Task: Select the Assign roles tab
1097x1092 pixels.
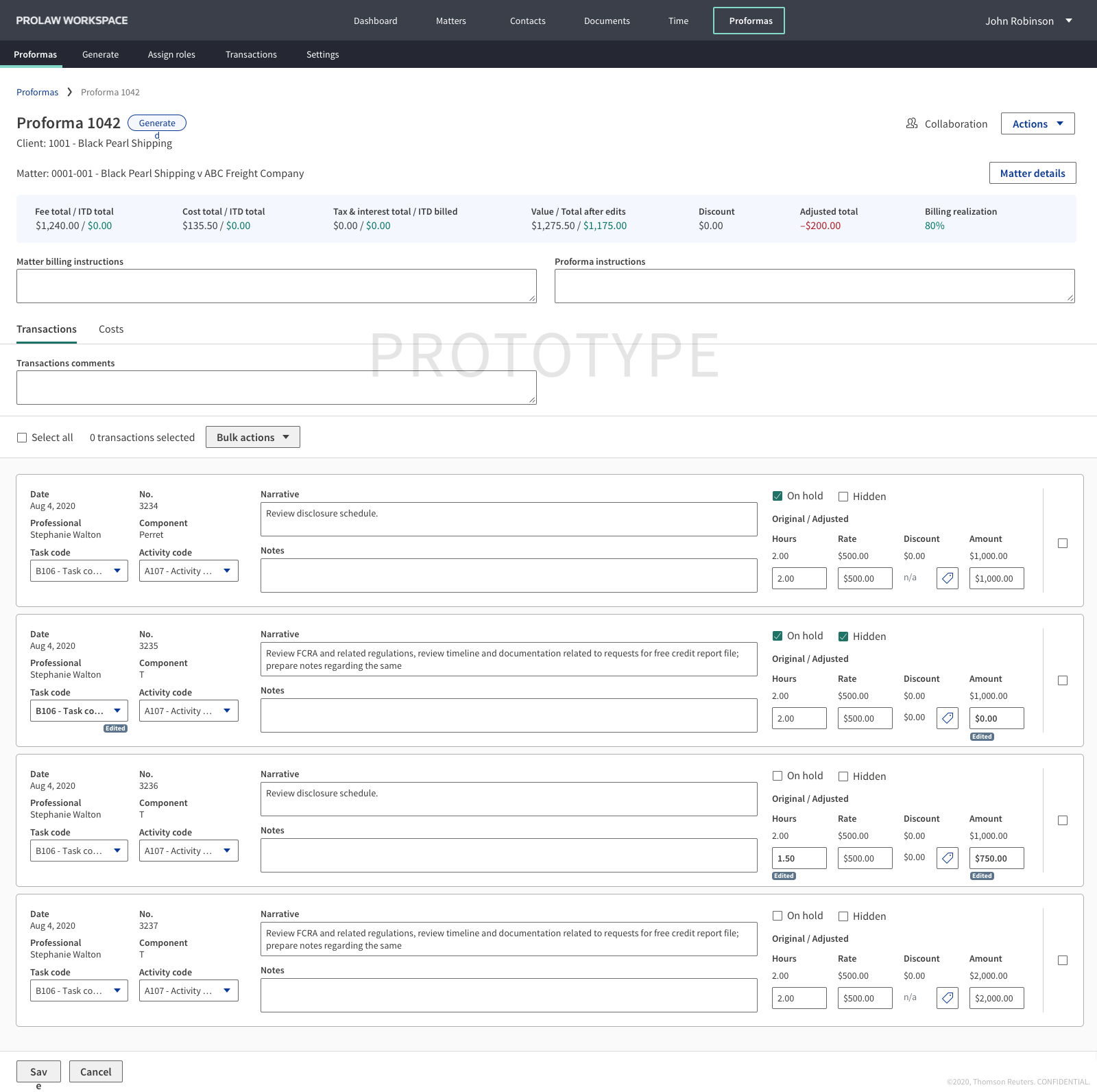Action: point(171,54)
